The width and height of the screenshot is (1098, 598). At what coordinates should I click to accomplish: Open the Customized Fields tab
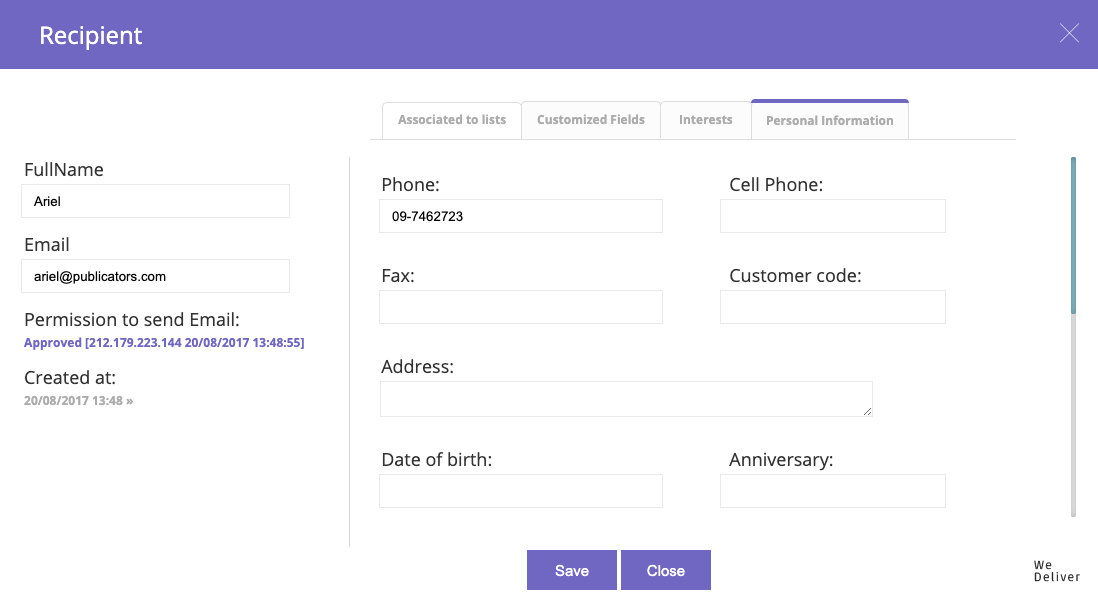(x=590, y=120)
